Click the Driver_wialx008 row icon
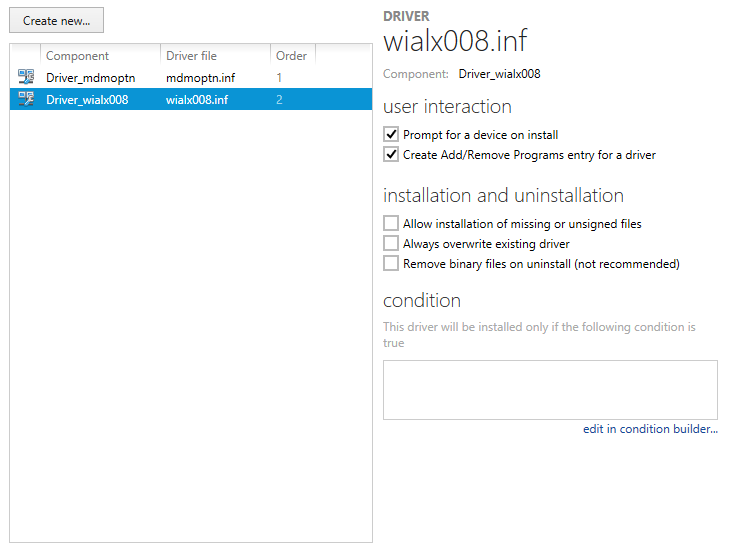 (26, 99)
